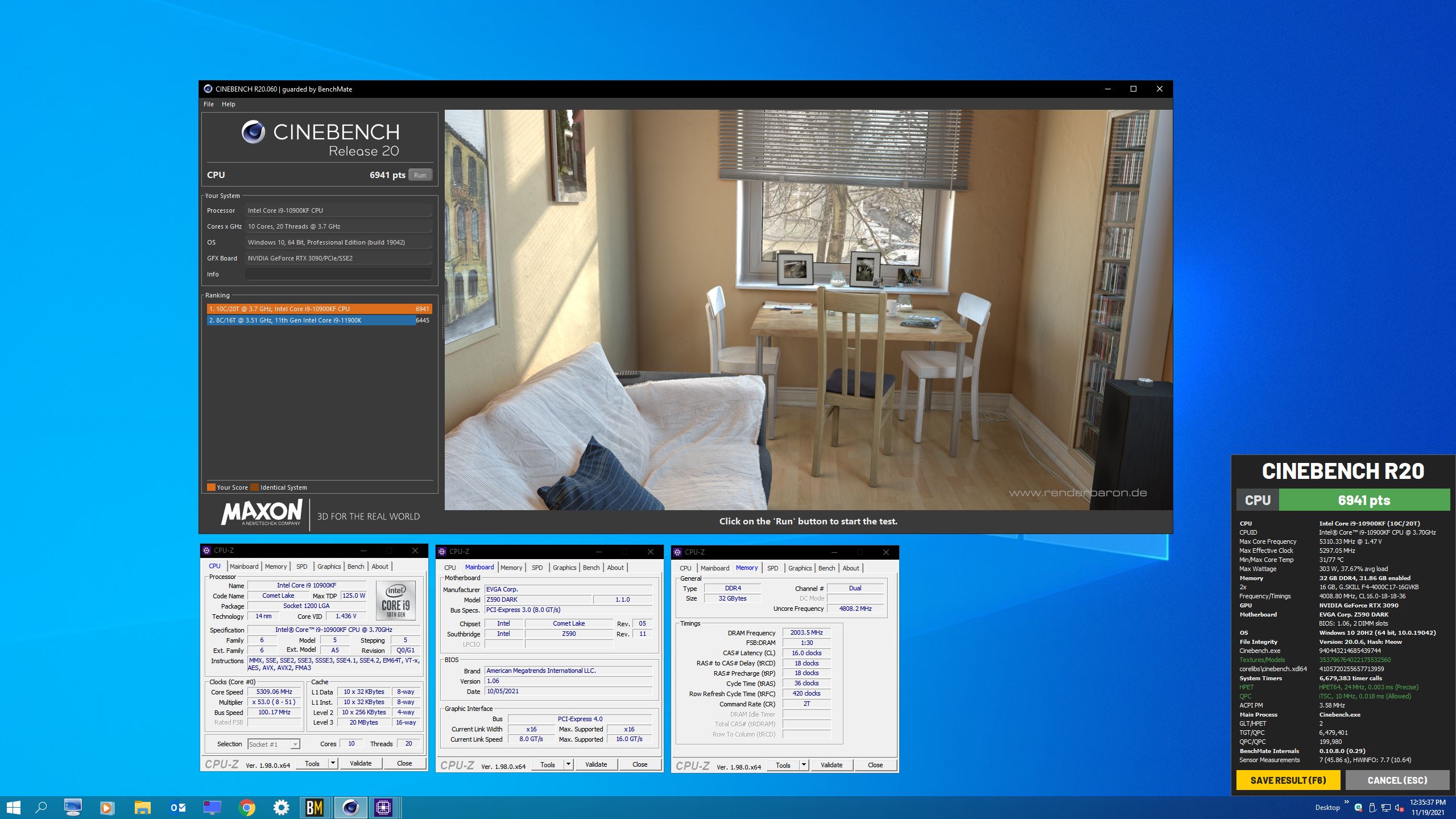1456x819 pixels.
Task: Open Google Chrome from taskbar
Action: [x=246, y=807]
